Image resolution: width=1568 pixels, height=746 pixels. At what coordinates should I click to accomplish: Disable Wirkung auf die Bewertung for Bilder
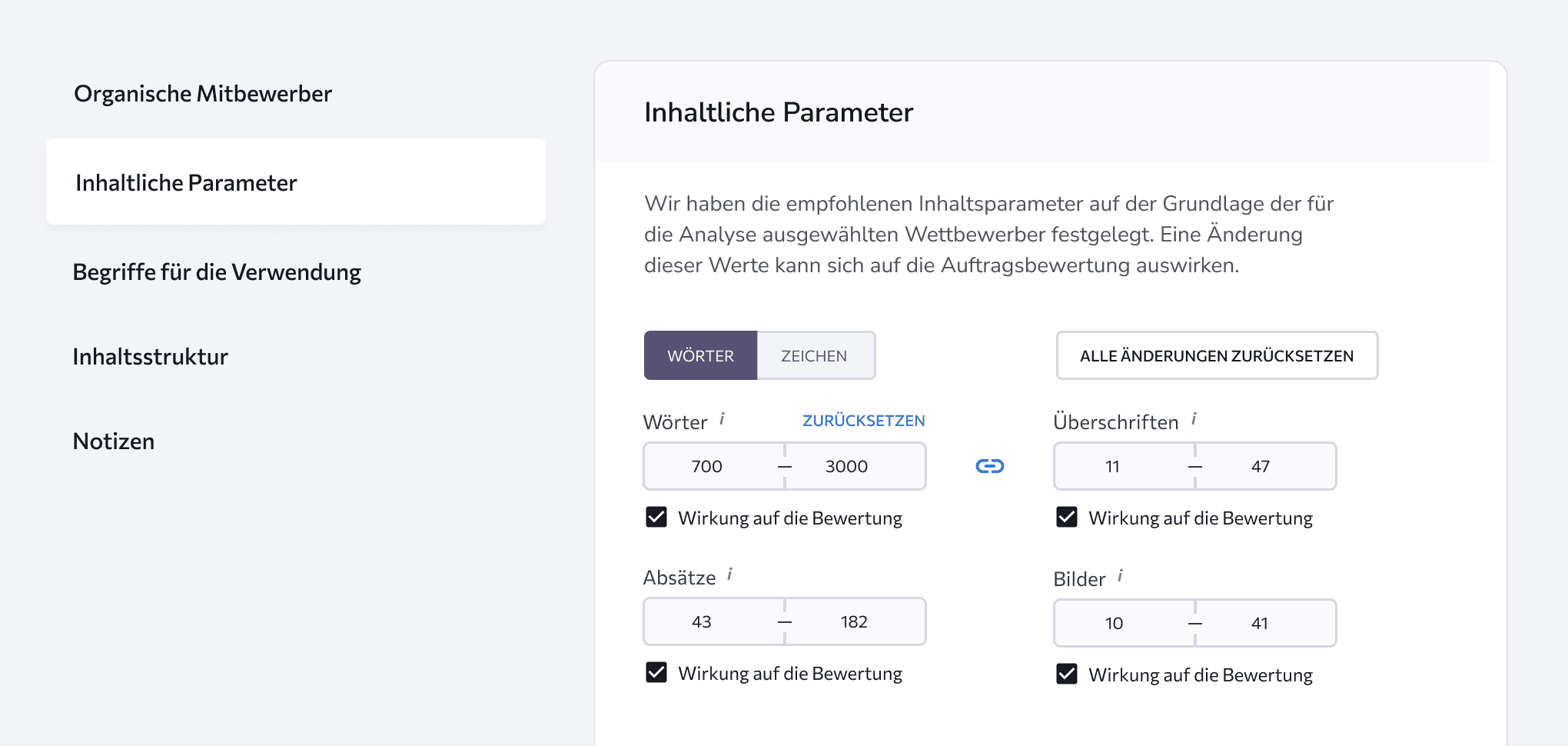[1066, 674]
